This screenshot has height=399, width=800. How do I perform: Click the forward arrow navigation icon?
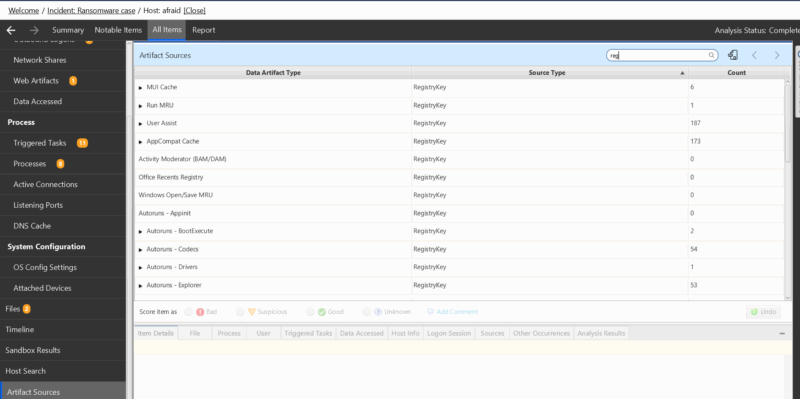34,30
